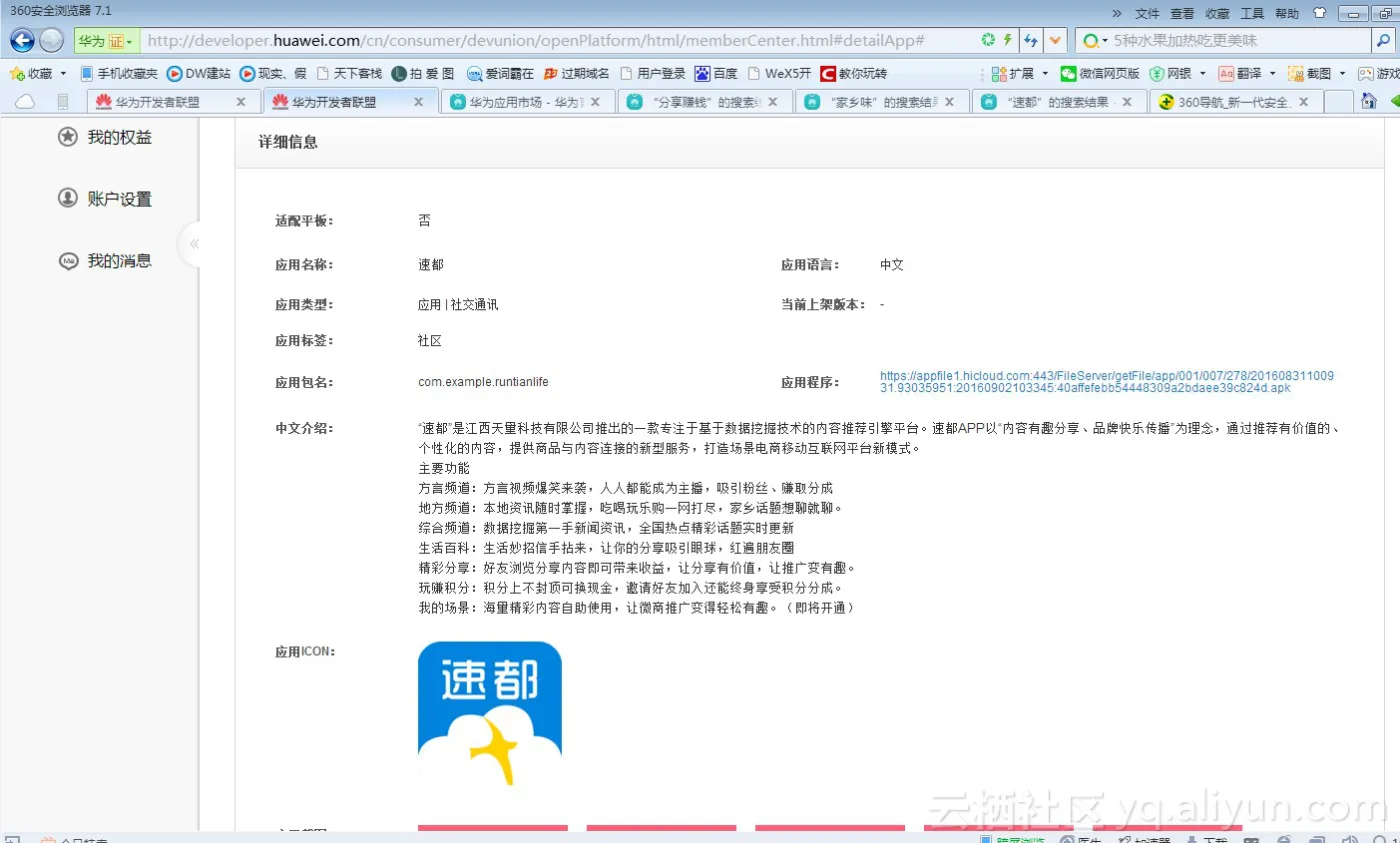Open the appfile1.hicloud.com APK download link
Screen dimensions: 1400x843
click(x=1107, y=381)
